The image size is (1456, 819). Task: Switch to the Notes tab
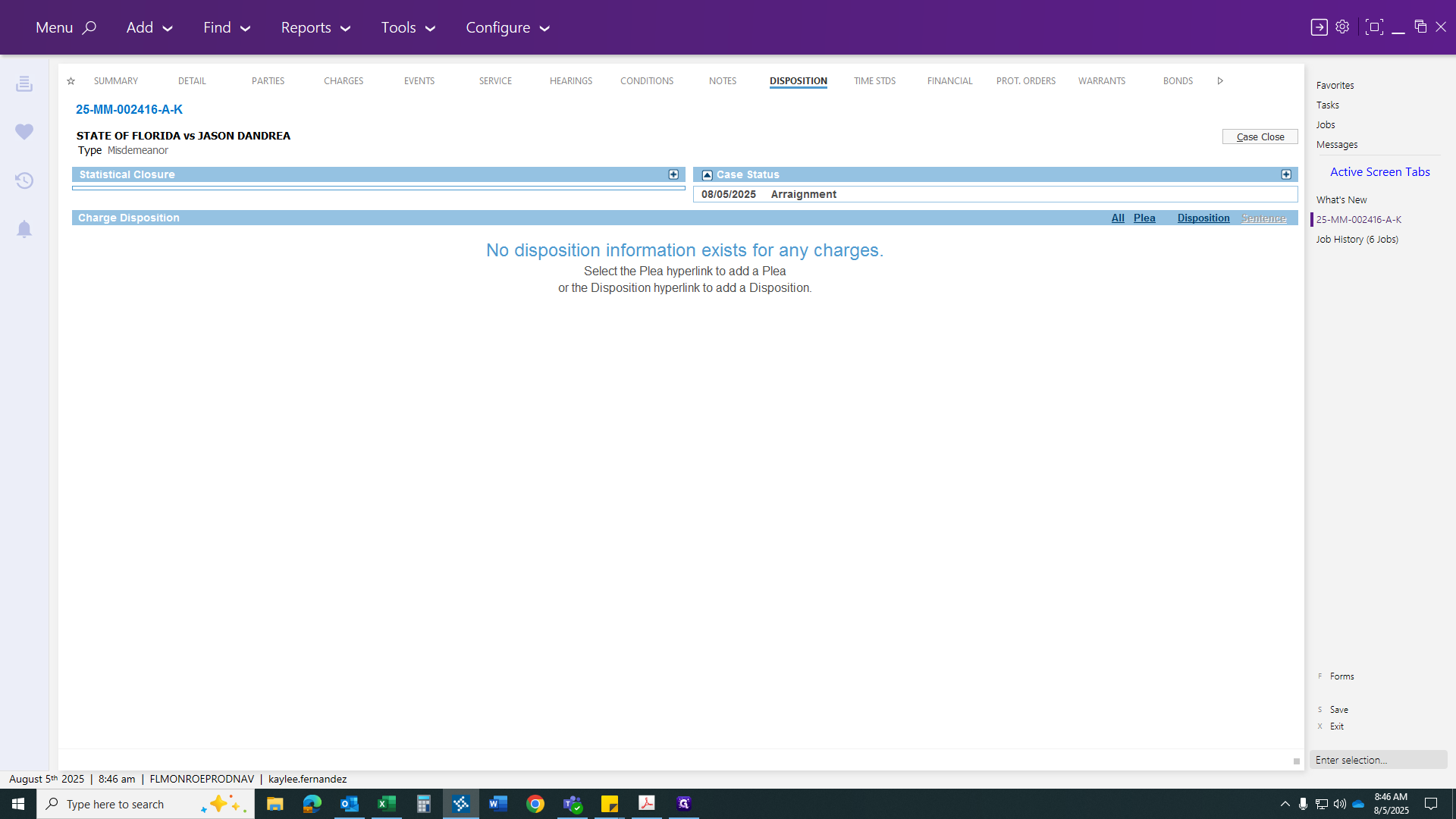[x=723, y=81]
